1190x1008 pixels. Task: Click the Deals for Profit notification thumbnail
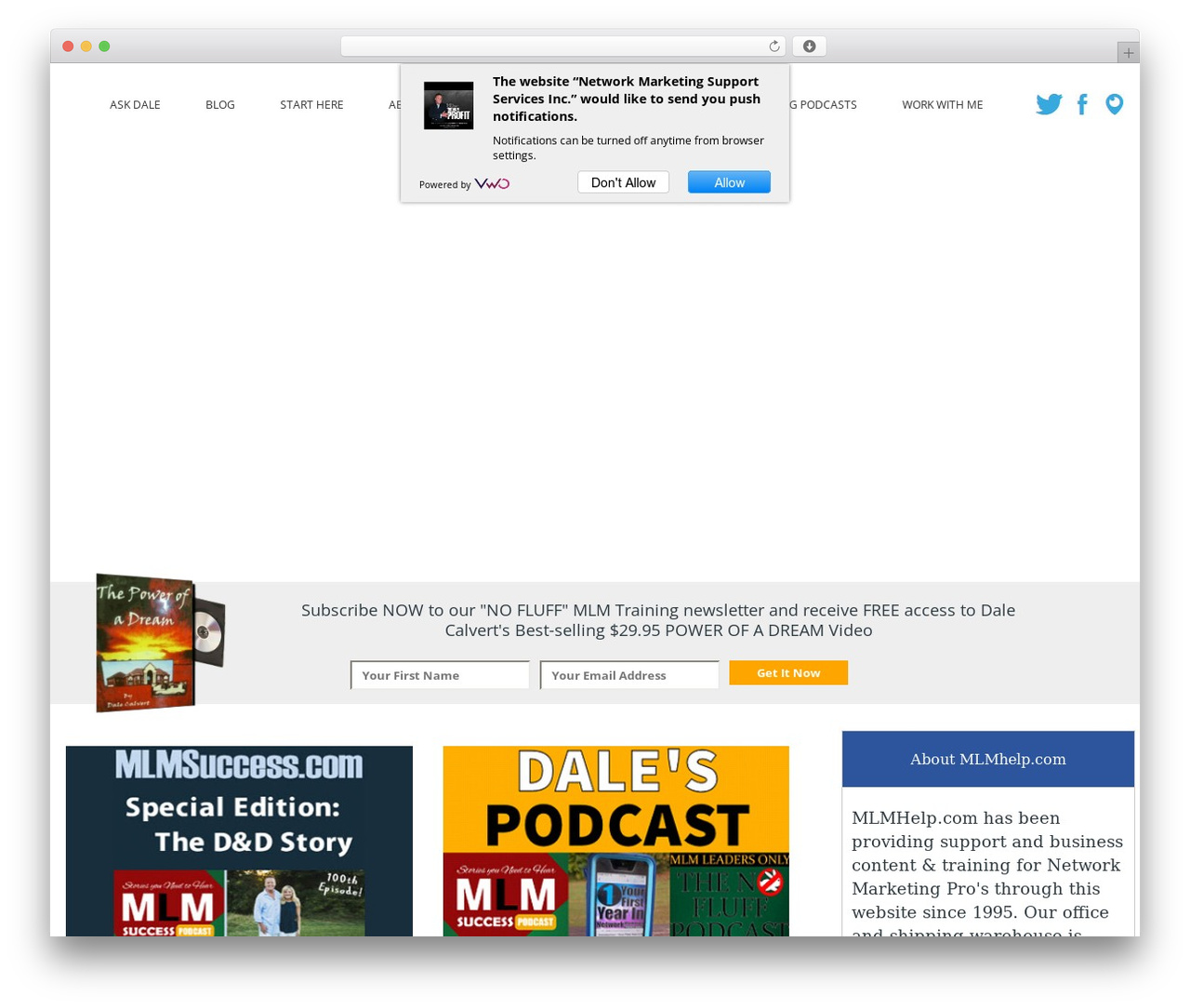pos(449,105)
